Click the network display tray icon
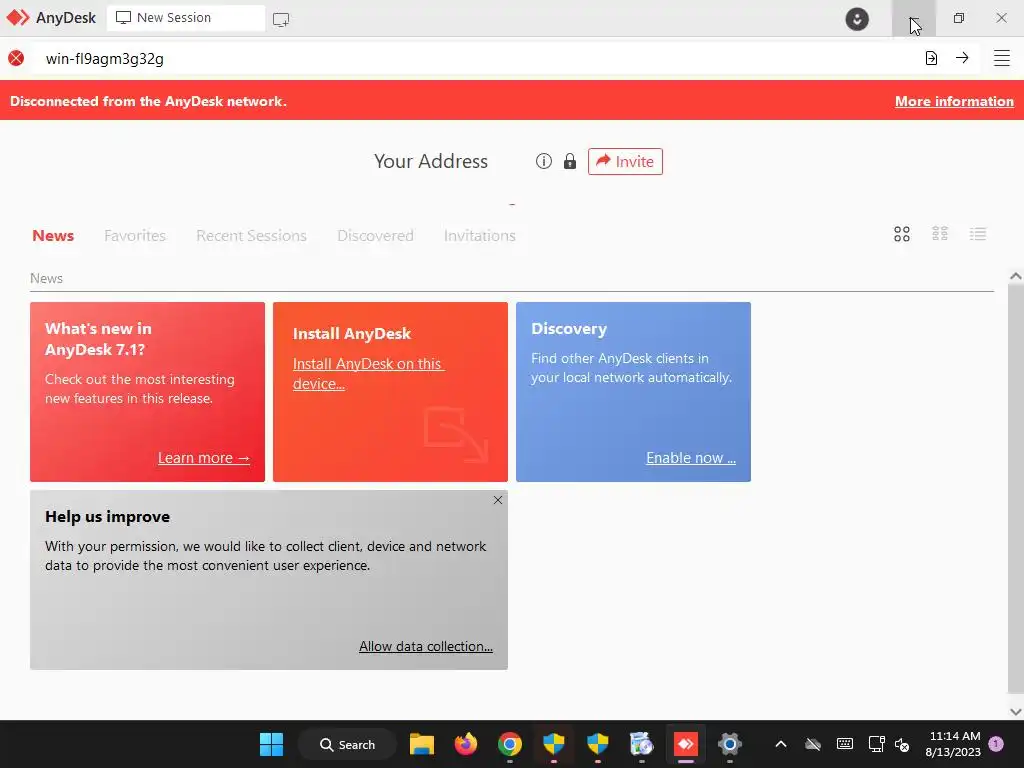This screenshot has width=1024, height=768. click(x=876, y=744)
